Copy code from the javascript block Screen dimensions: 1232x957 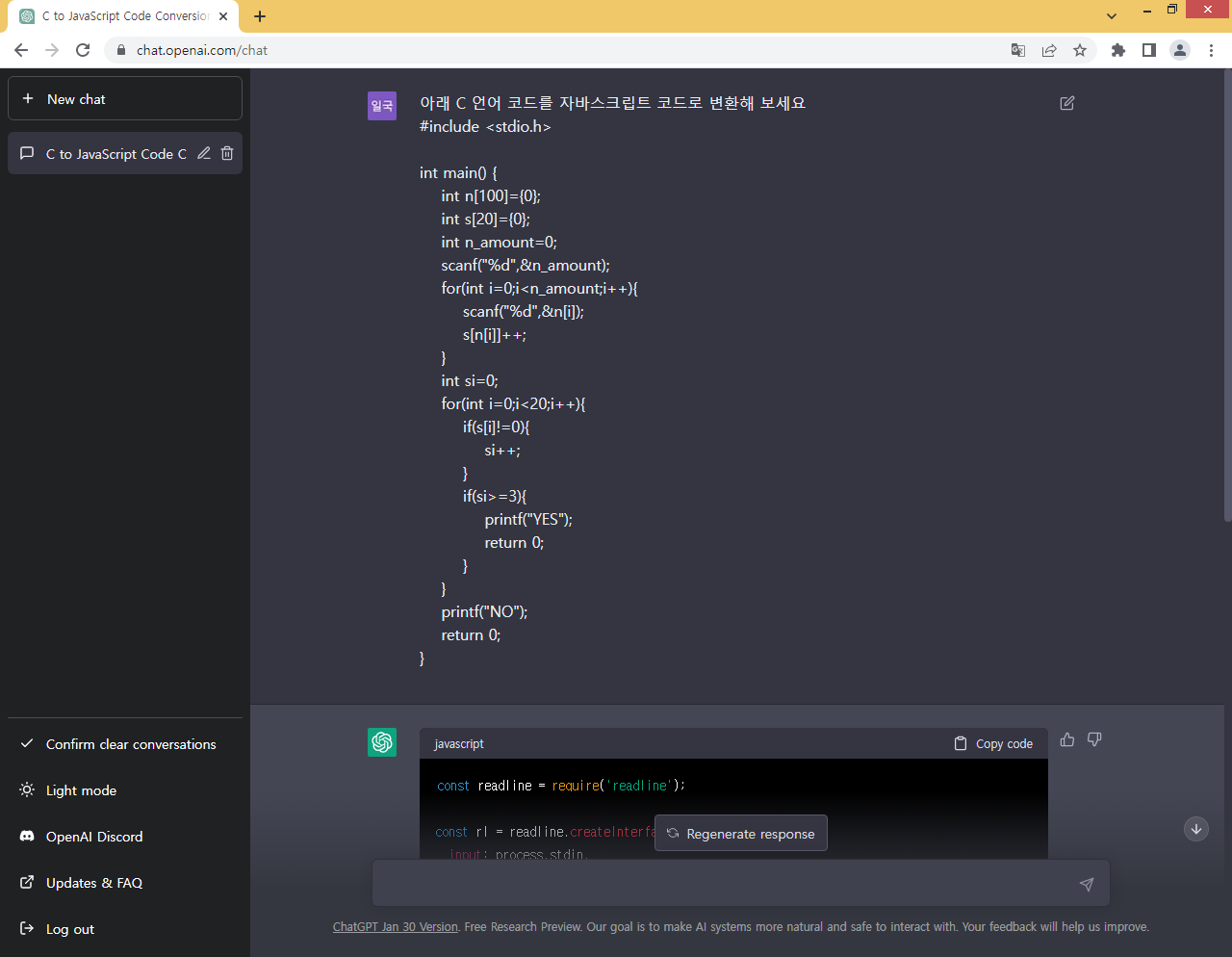(993, 743)
